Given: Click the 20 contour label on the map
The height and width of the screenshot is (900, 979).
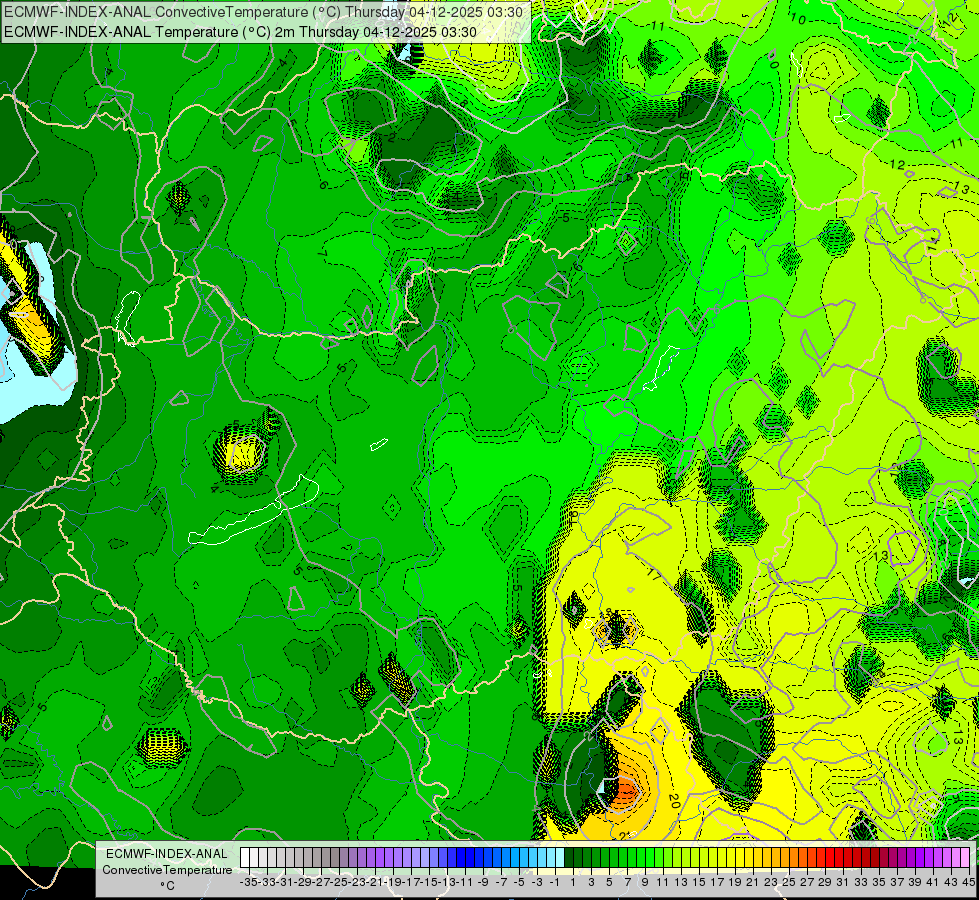Looking at the screenshot, I should pos(674,801).
